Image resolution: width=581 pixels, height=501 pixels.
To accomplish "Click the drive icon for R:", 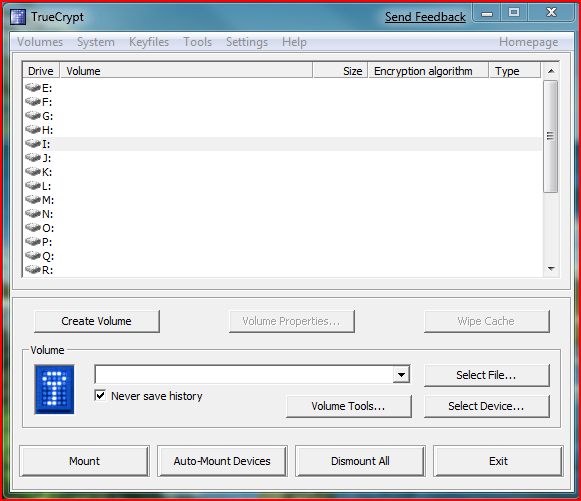I will click(x=33, y=269).
